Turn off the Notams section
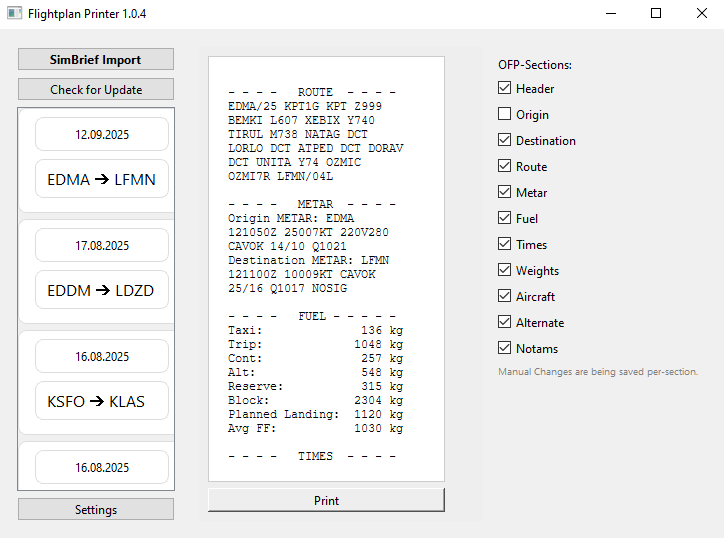The width and height of the screenshot is (724, 538). pos(505,348)
